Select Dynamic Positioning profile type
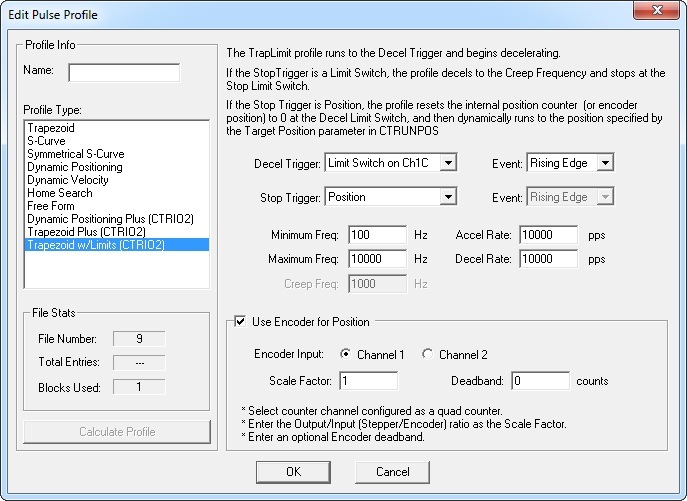The width and height of the screenshot is (687, 501). pos(117,167)
